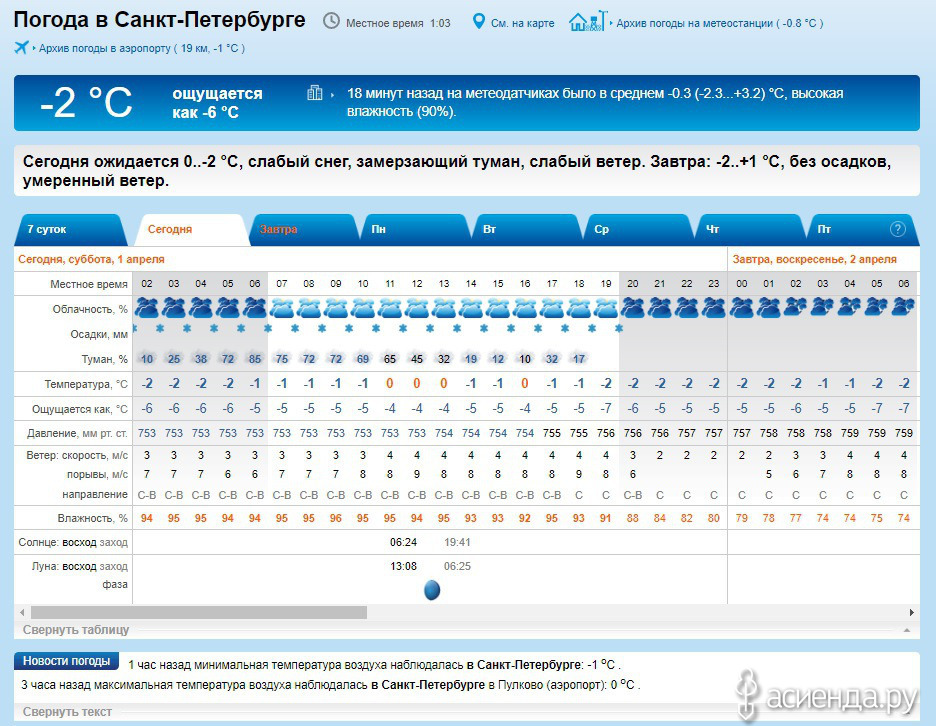
Task: Click the small triangle at the end of the 'Свернуть таблицу' line
Action: 907,630
